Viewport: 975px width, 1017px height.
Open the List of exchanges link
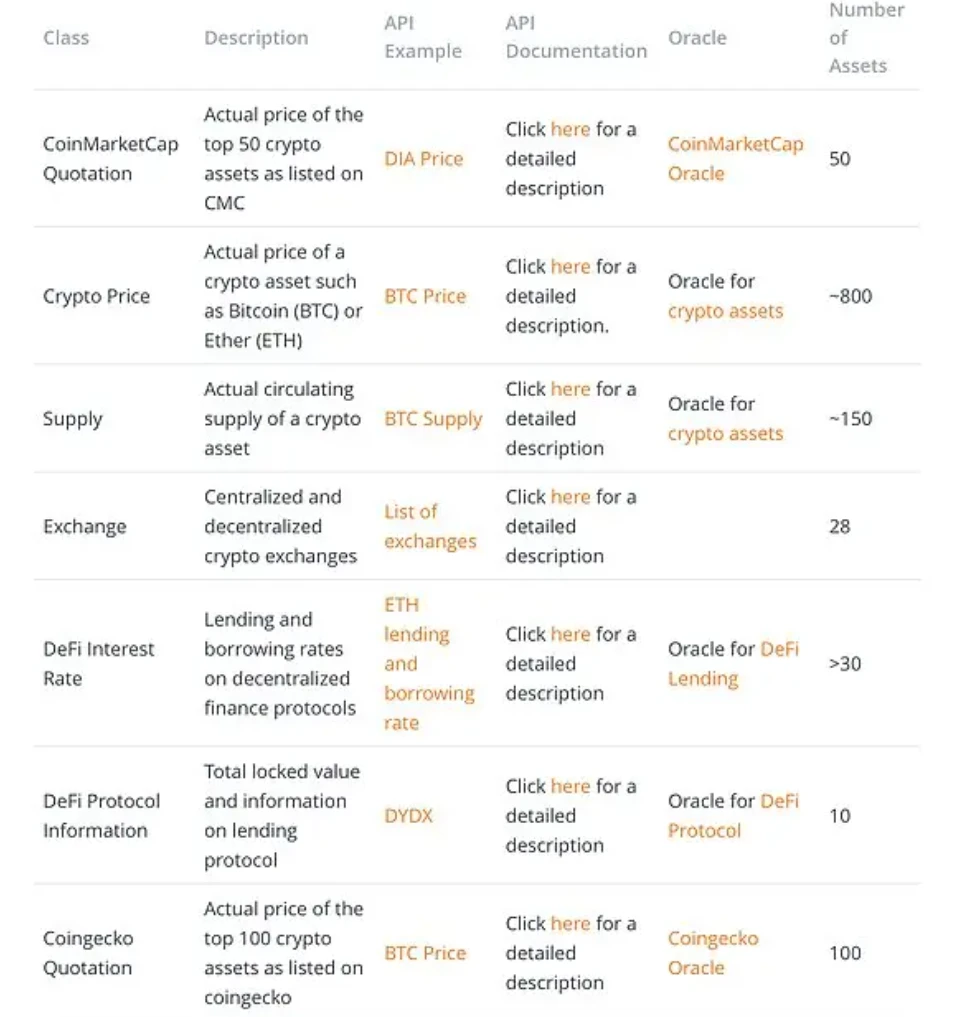click(x=430, y=526)
